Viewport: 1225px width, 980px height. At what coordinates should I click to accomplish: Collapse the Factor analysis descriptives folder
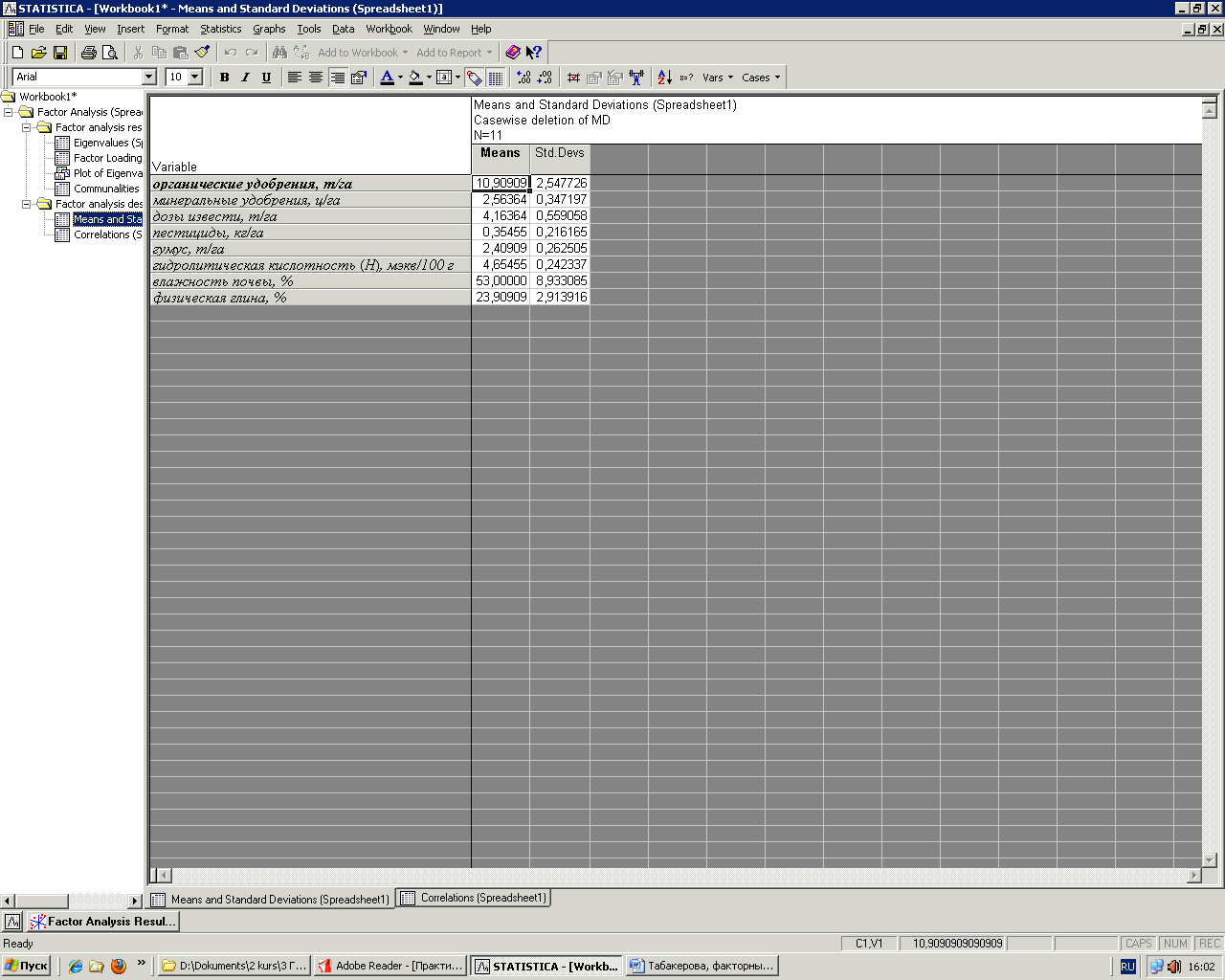pos(27,204)
